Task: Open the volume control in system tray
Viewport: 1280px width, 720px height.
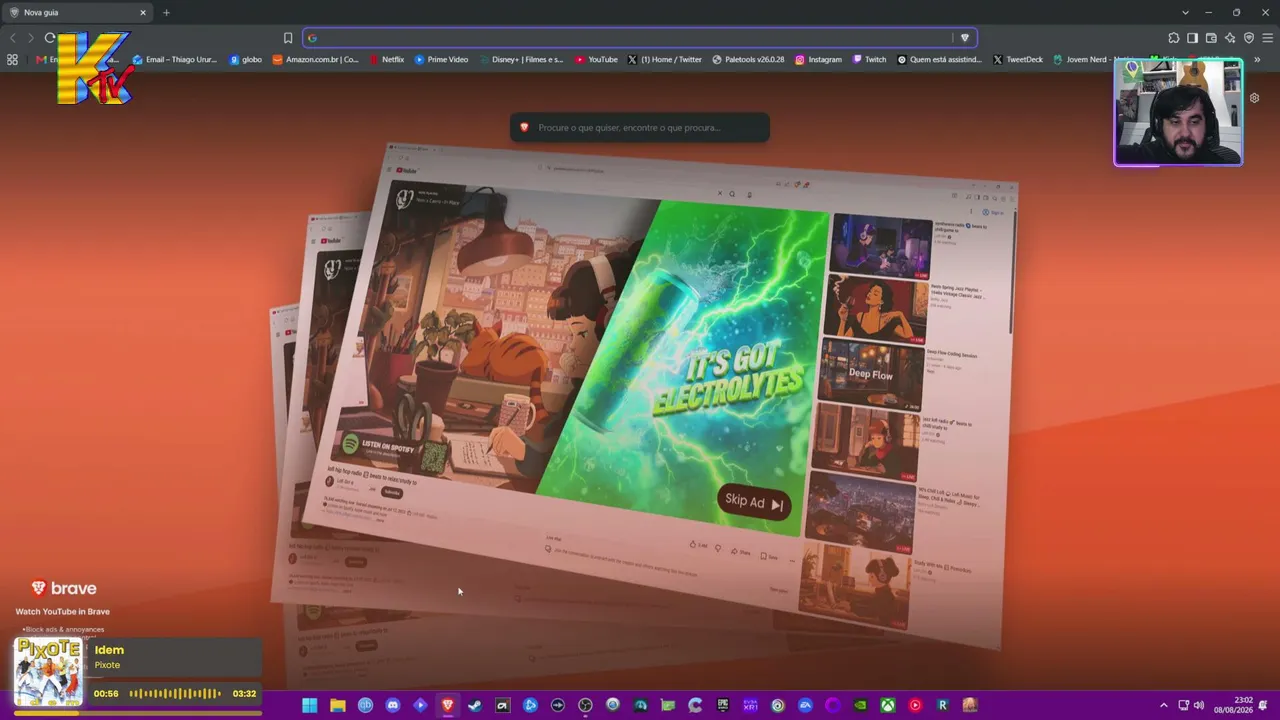Action: point(1199,705)
